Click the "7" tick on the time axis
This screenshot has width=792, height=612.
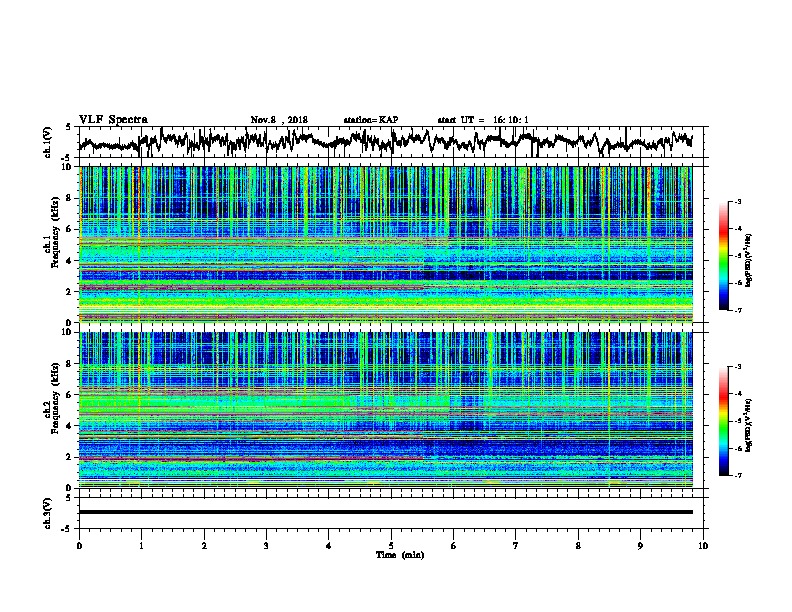click(516, 546)
